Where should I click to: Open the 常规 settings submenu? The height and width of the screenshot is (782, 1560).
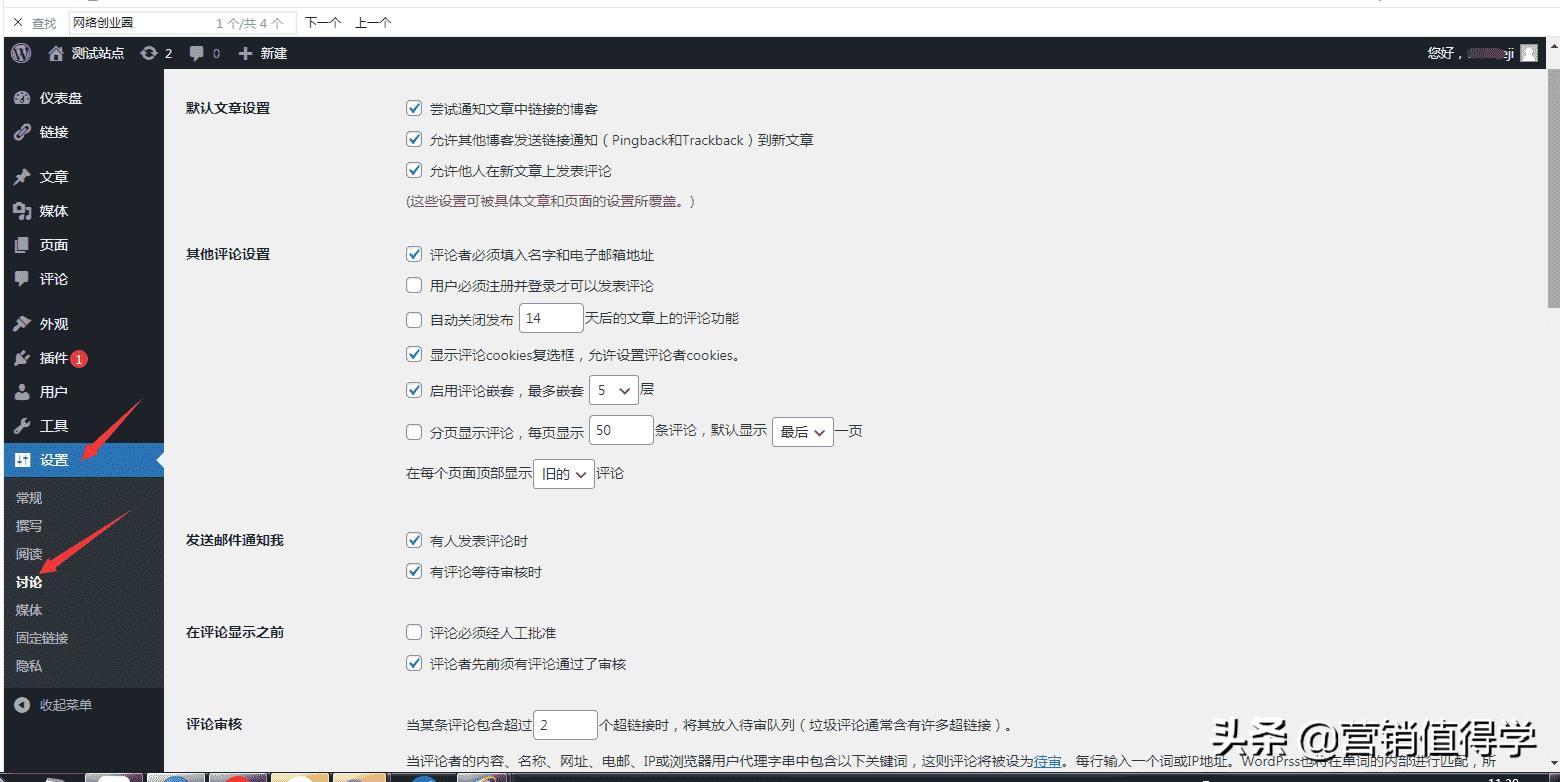coord(29,498)
